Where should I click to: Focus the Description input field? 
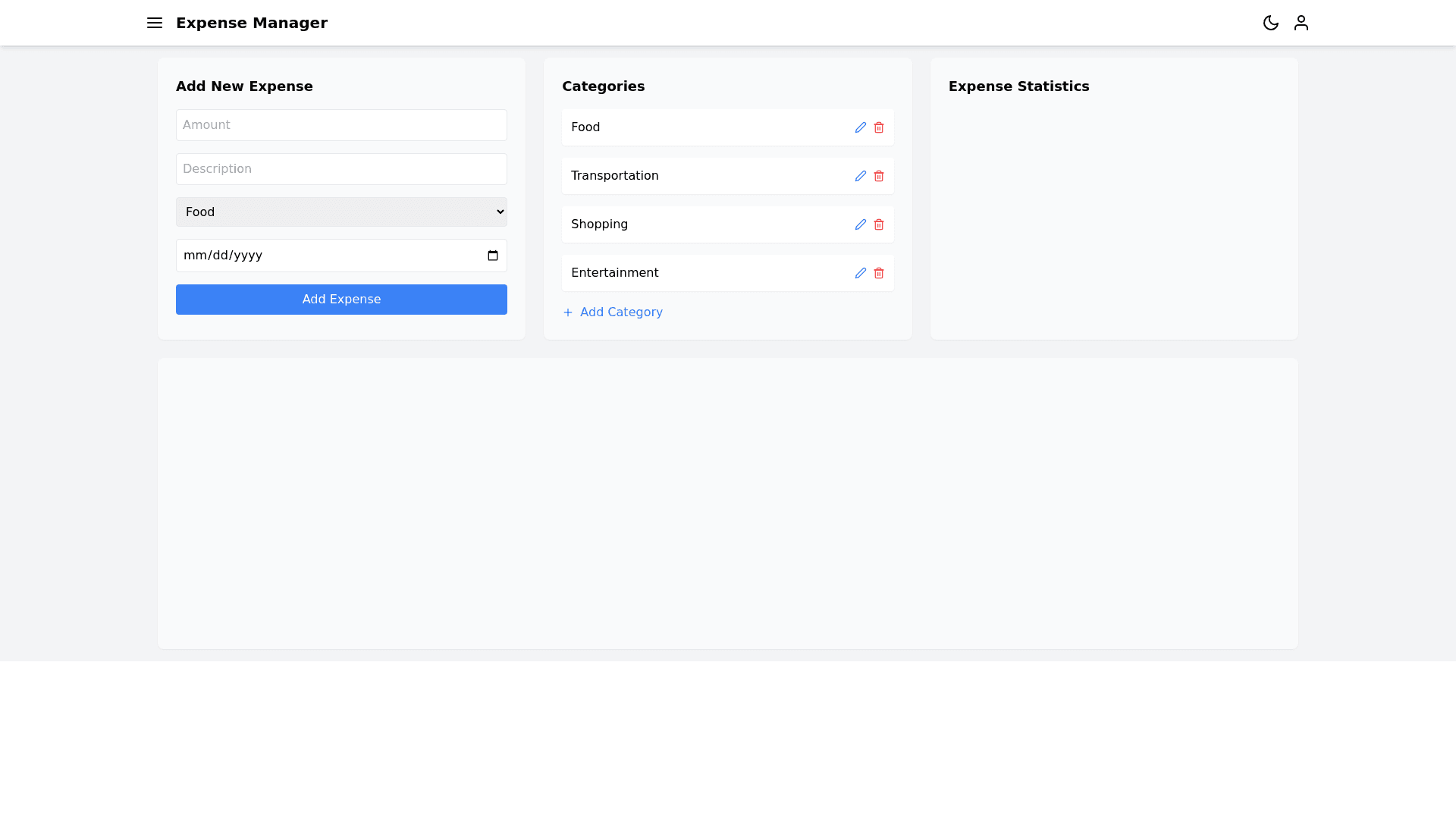coord(341,169)
